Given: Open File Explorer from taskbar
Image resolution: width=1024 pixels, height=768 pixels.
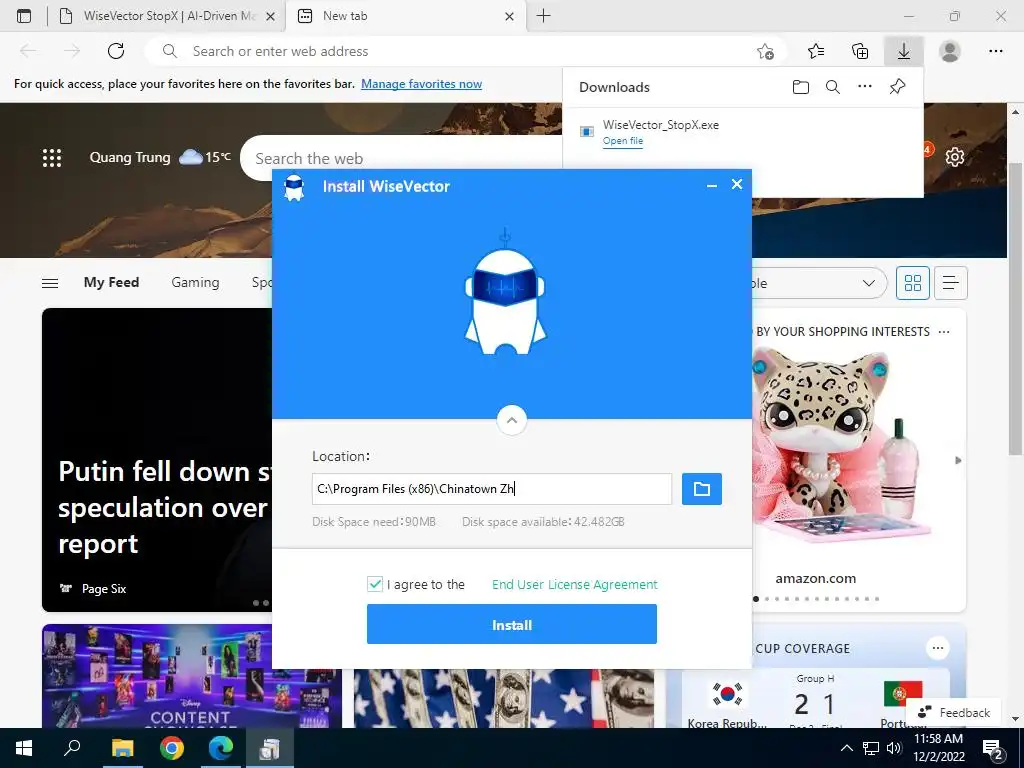Looking at the screenshot, I should [x=122, y=748].
